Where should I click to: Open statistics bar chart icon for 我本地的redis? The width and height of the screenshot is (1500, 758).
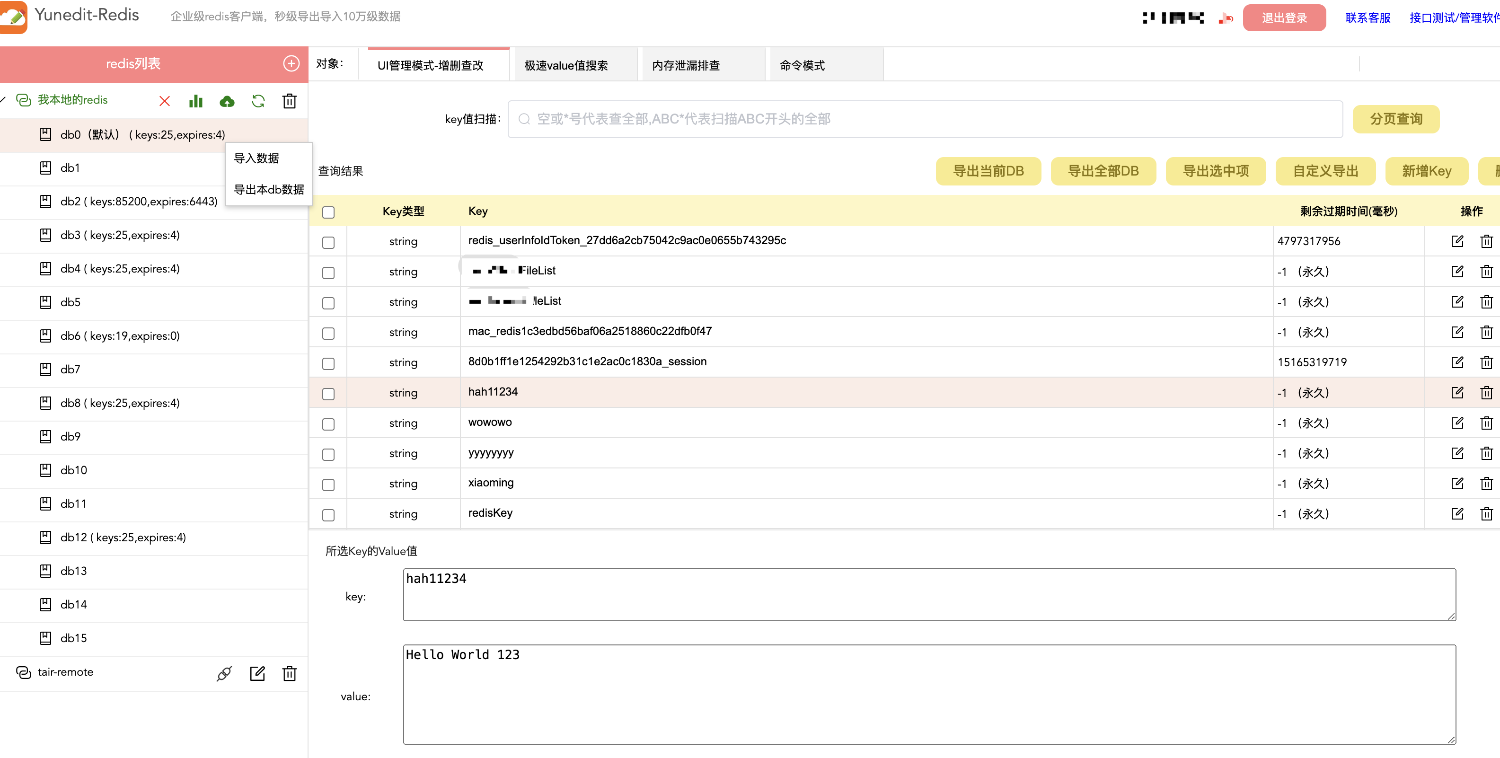click(196, 101)
